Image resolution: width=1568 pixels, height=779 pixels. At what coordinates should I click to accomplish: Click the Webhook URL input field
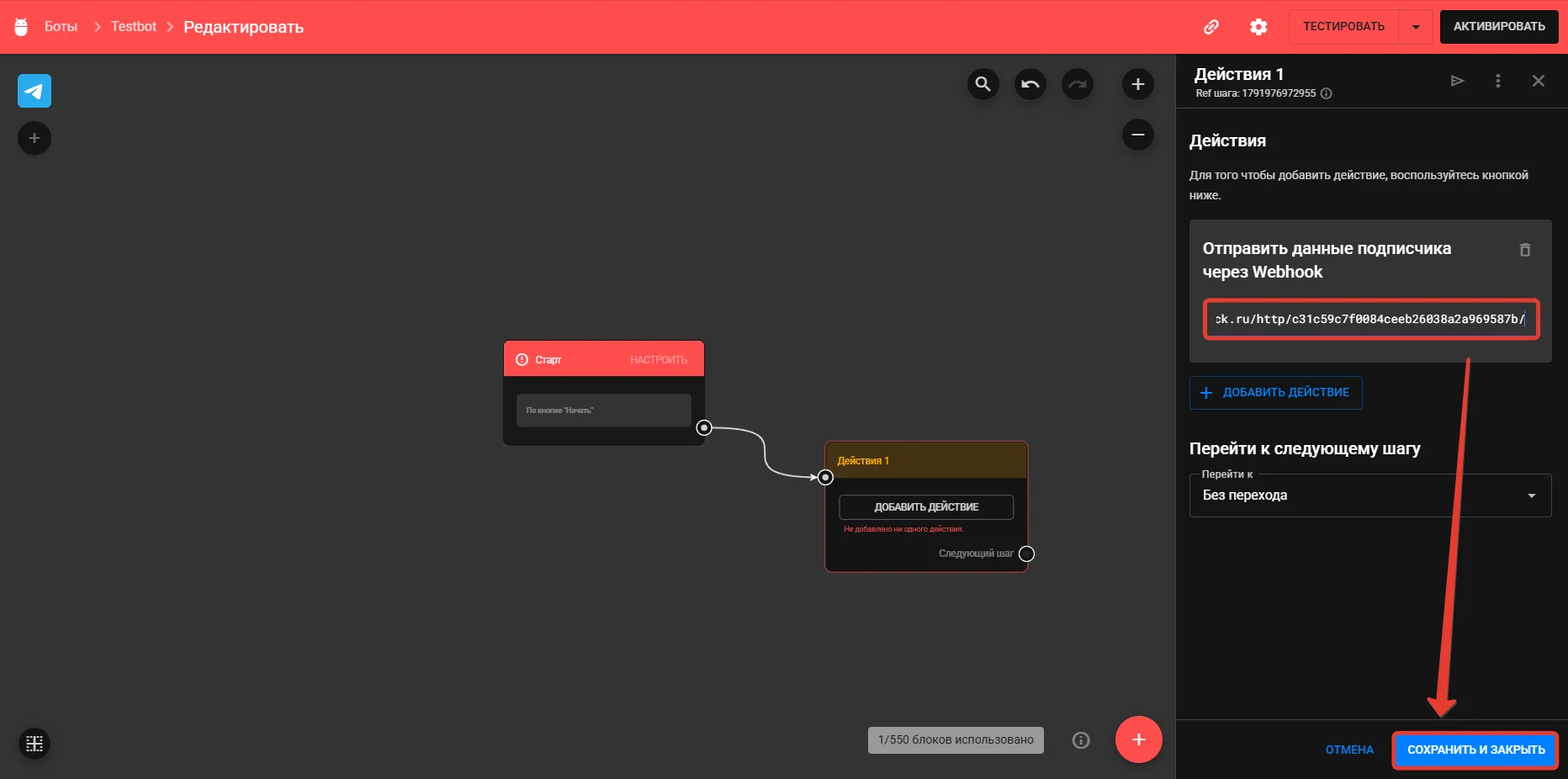(1371, 320)
